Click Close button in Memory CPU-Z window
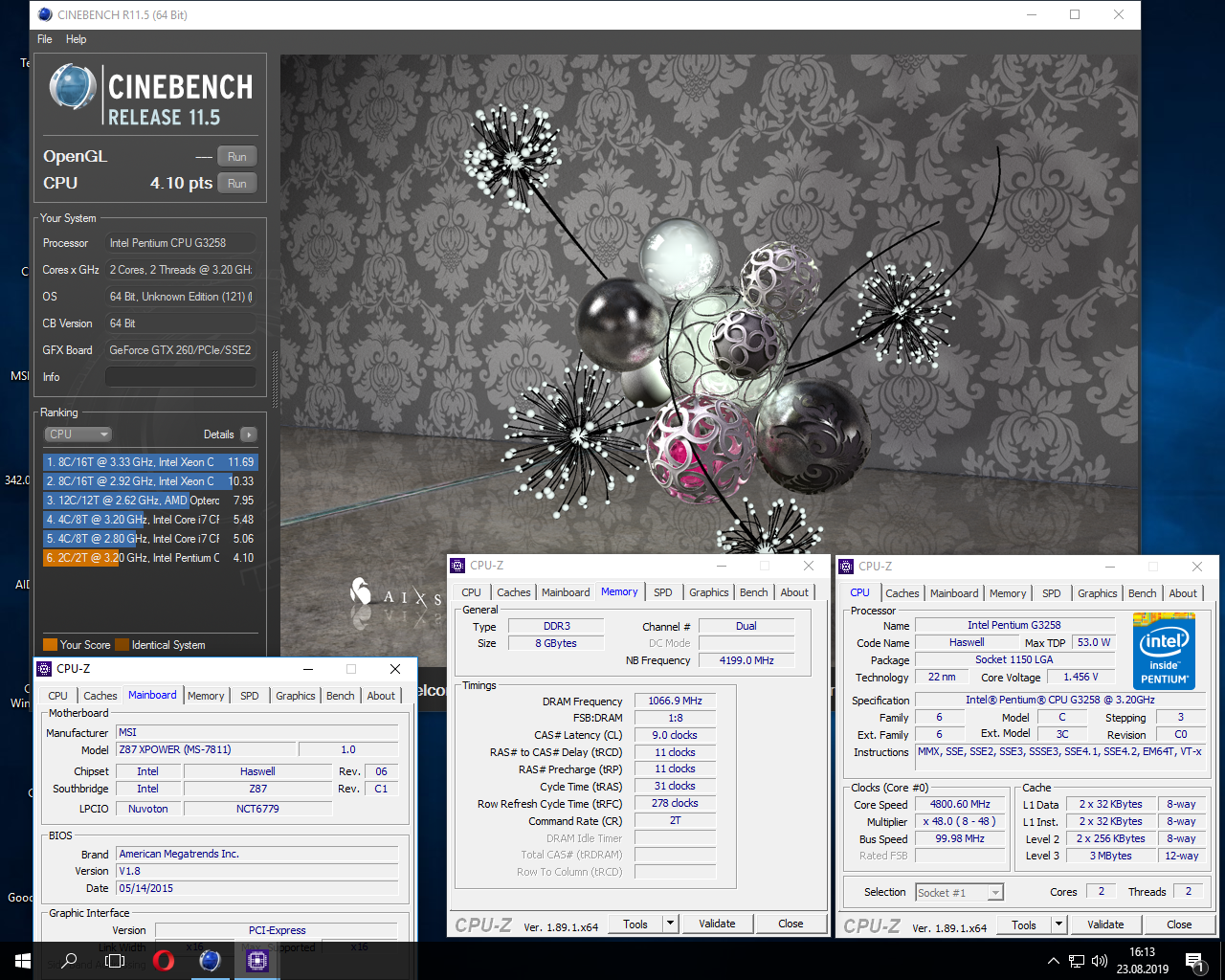 [x=791, y=924]
